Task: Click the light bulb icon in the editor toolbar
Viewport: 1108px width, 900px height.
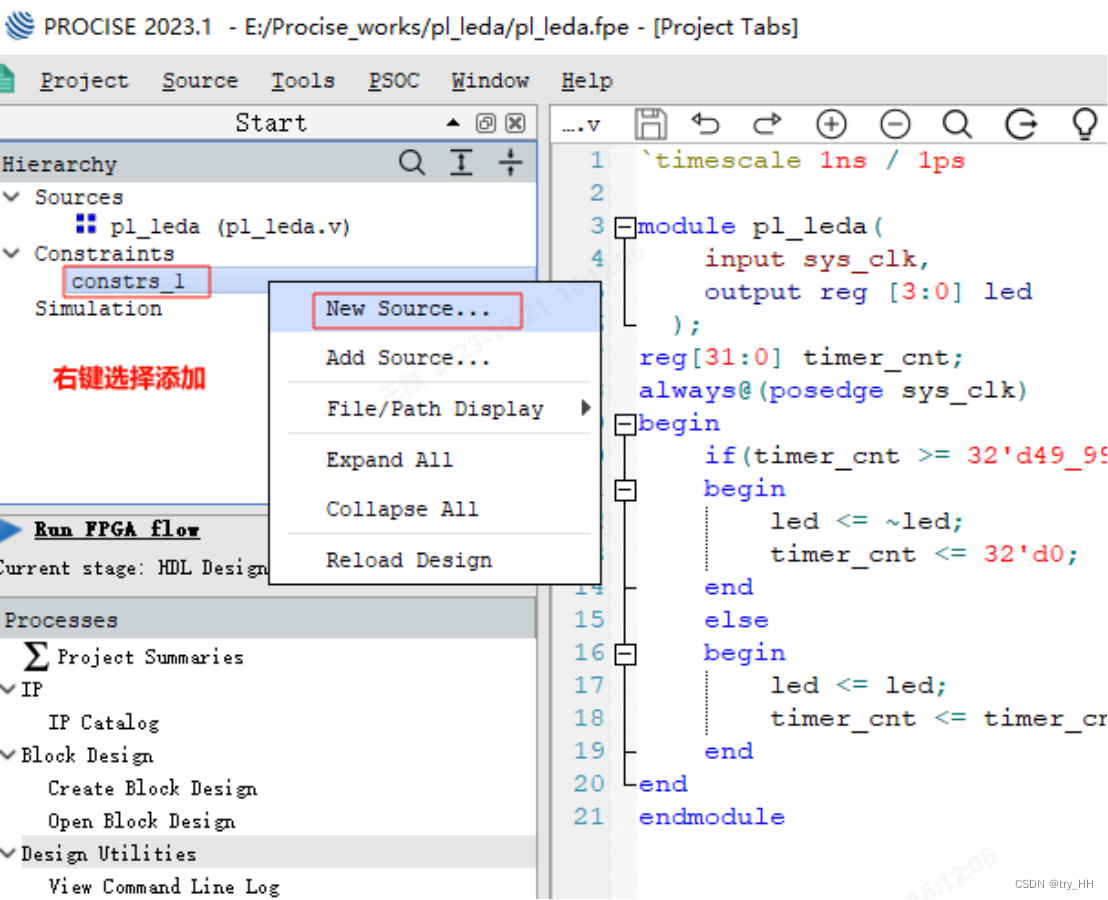Action: click(1085, 124)
